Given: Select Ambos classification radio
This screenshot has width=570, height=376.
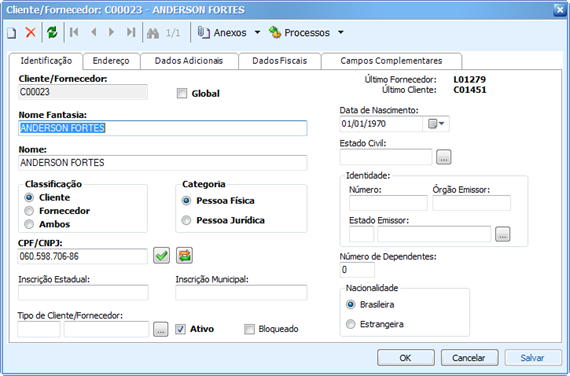Looking at the screenshot, I should [29, 224].
